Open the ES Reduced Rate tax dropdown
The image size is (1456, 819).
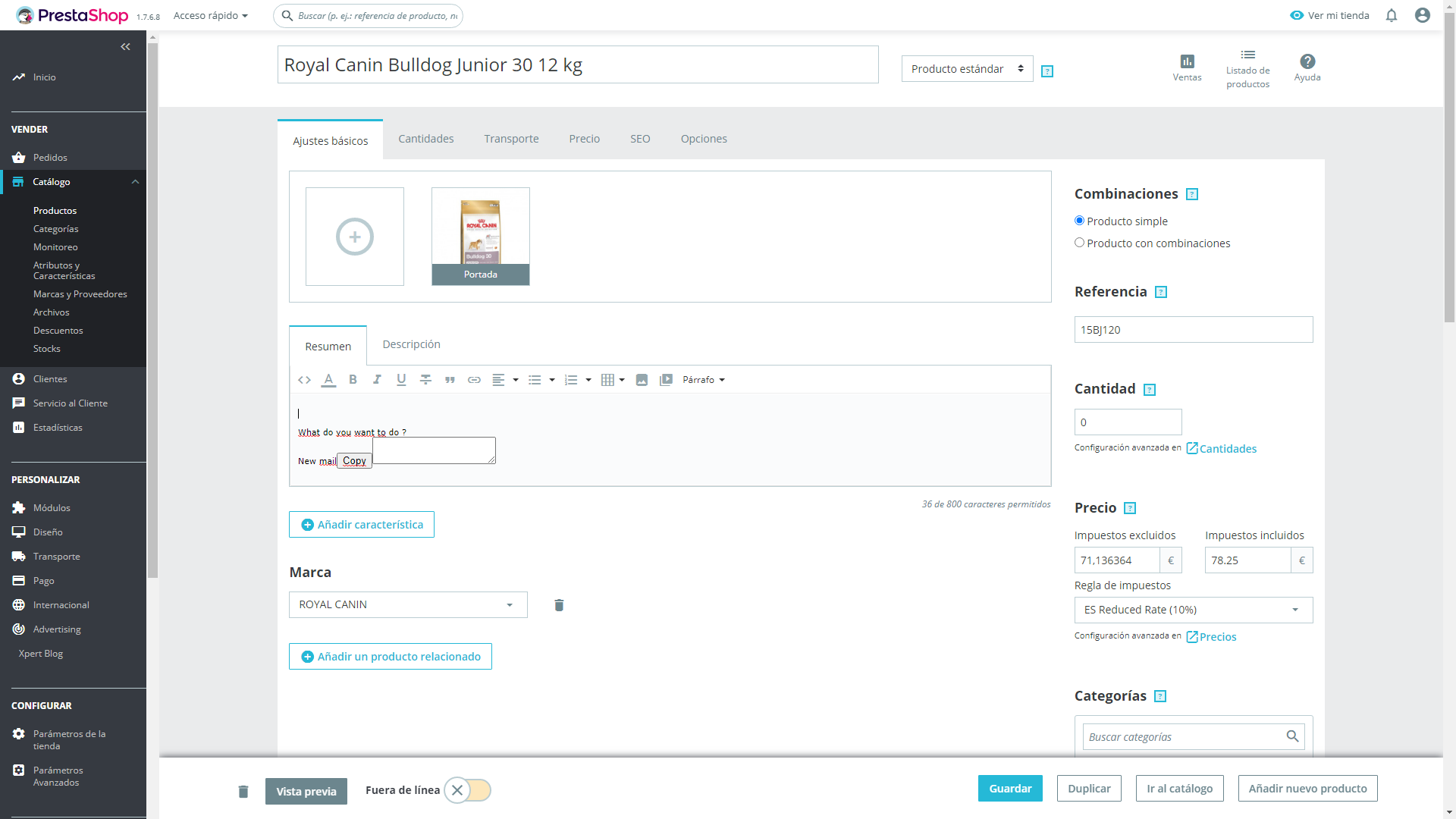[x=1193, y=610]
